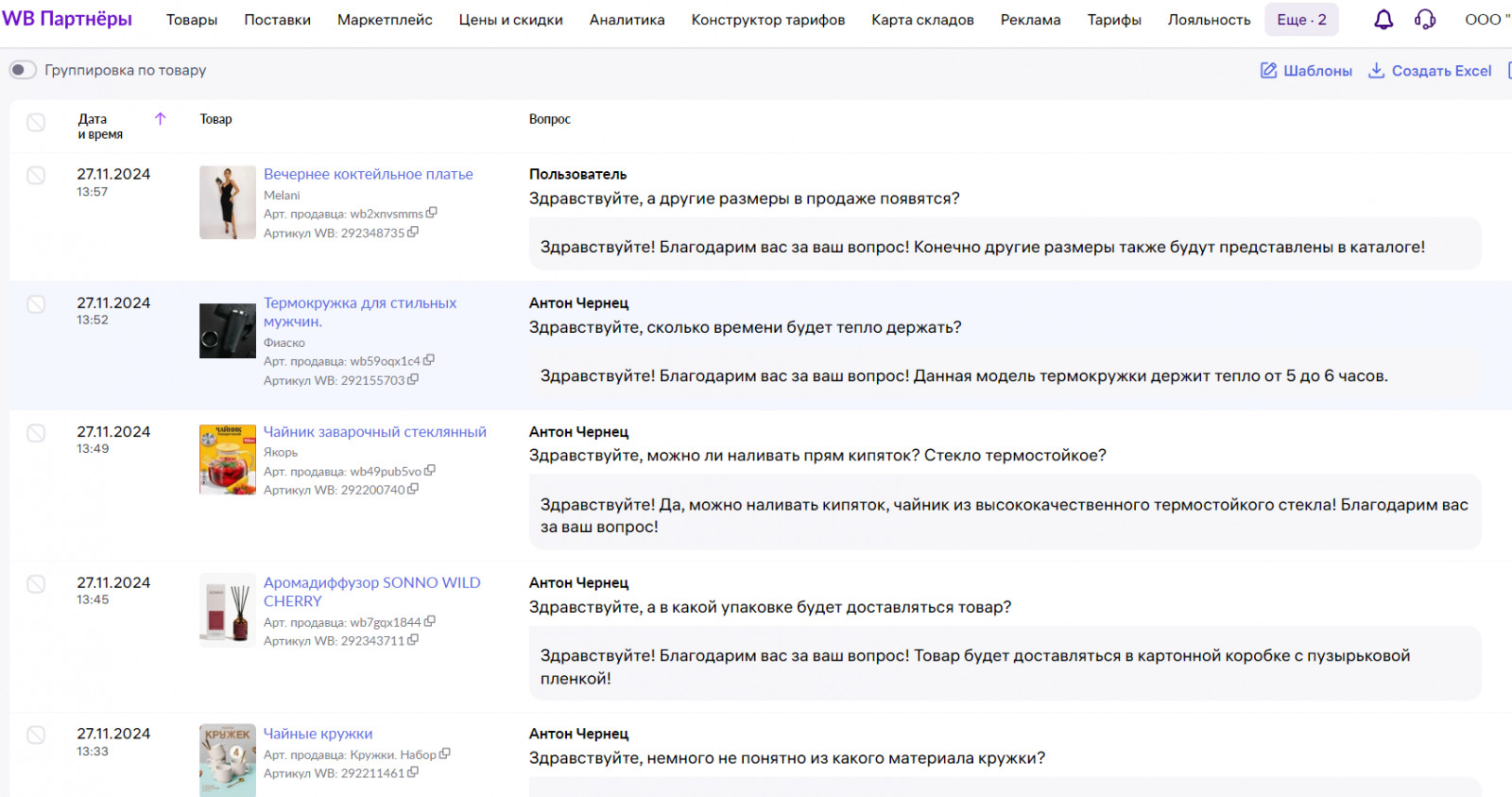Open the ООО account menu
Viewport: 1512px width, 797px height.
(x=1486, y=20)
